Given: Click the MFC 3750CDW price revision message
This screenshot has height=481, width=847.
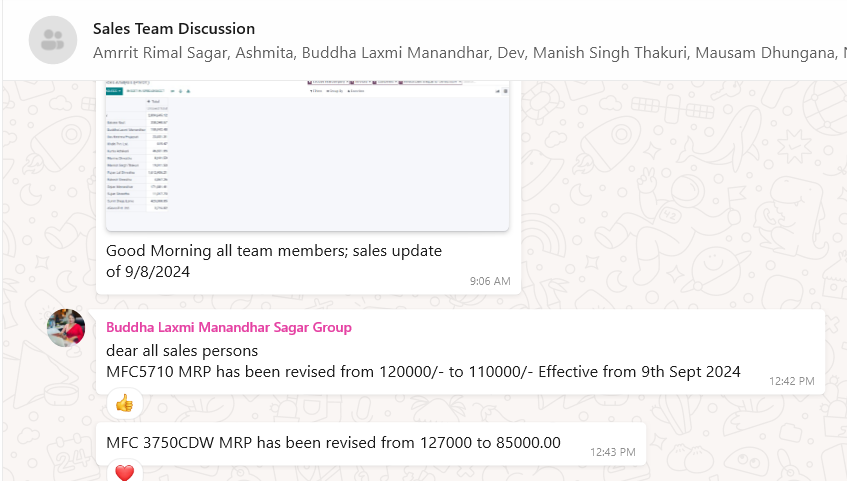Looking at the screenshot, I should click(x=333, y=442).
